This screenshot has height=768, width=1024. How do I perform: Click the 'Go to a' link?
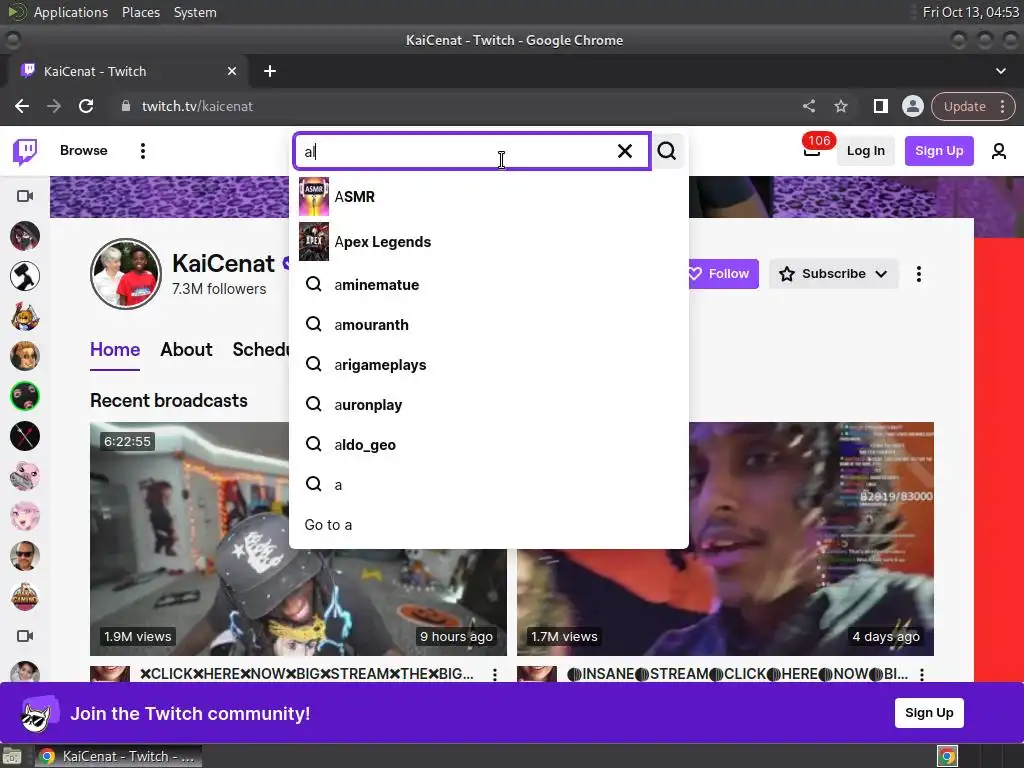[328, 525]
